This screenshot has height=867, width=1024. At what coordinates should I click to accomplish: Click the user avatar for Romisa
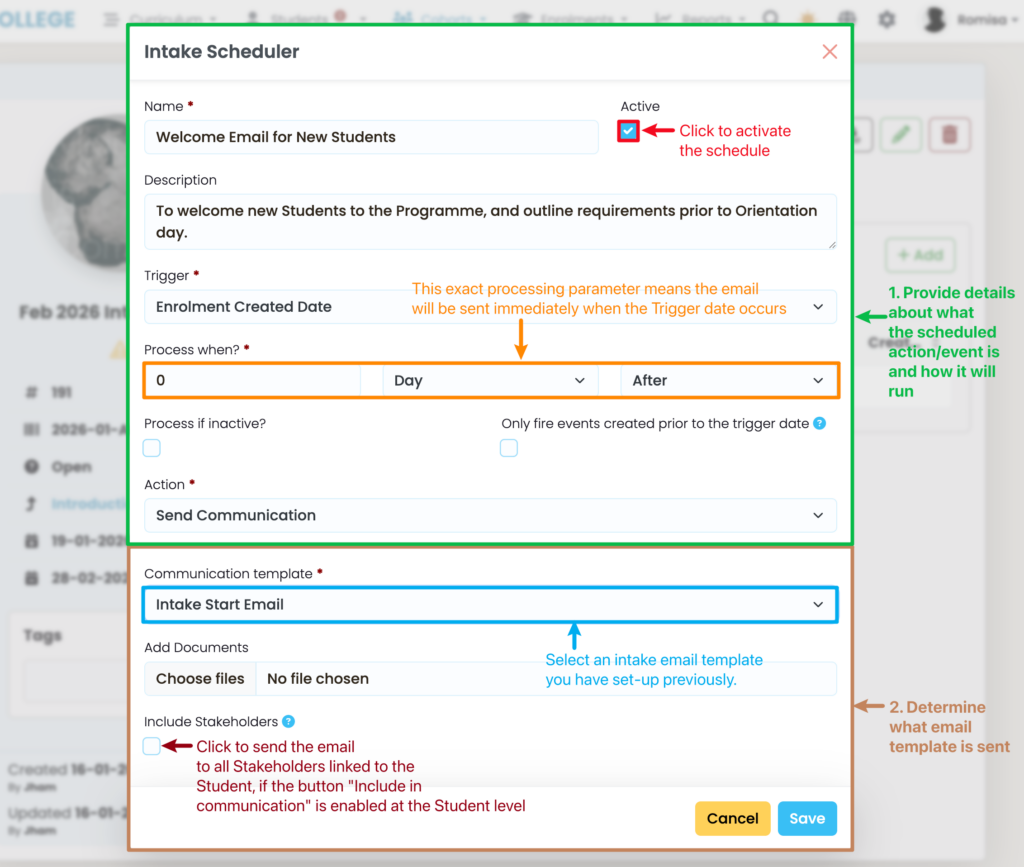click(x=934, y=19)
